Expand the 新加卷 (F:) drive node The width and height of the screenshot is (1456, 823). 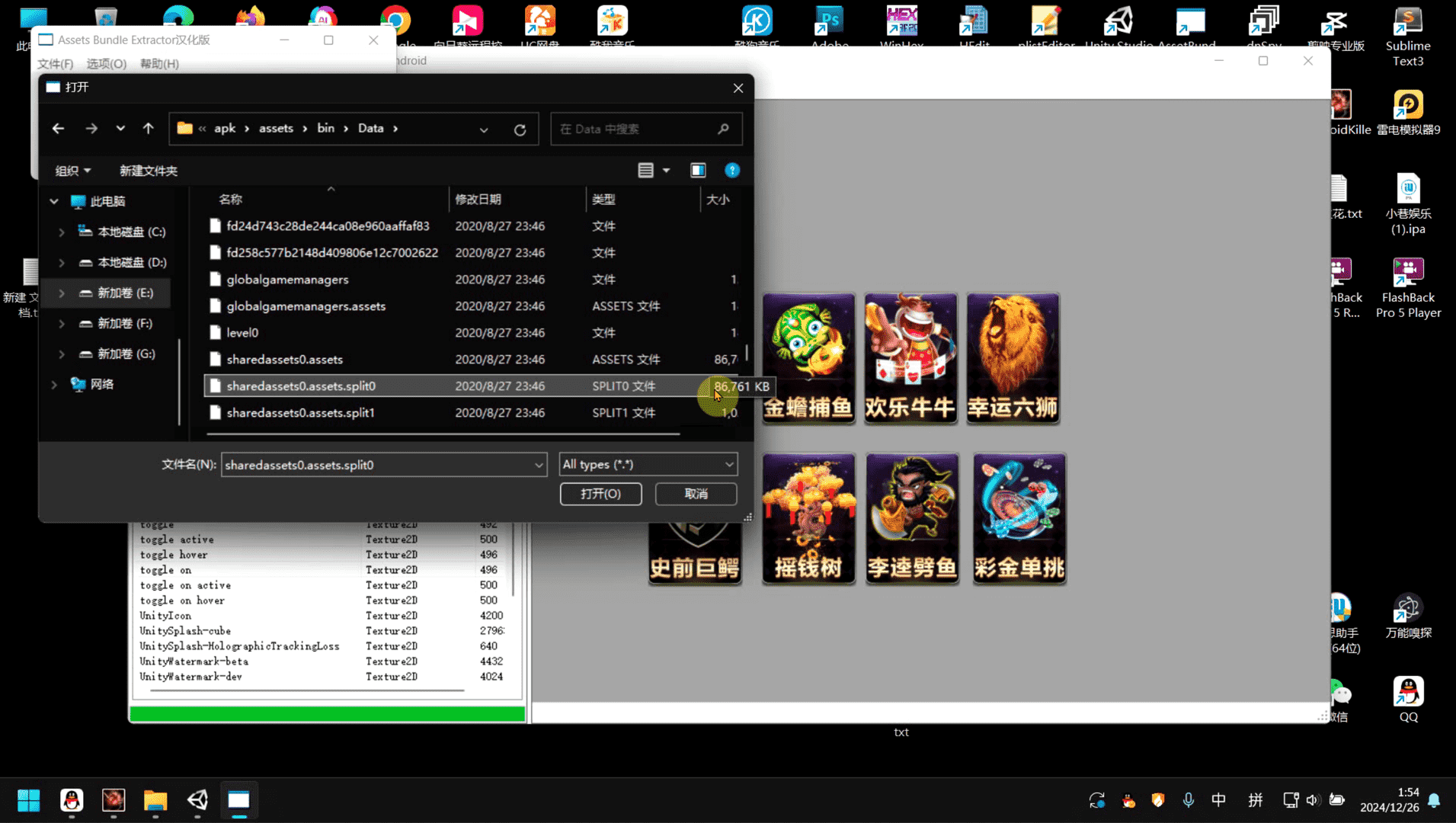coord(62,324)
